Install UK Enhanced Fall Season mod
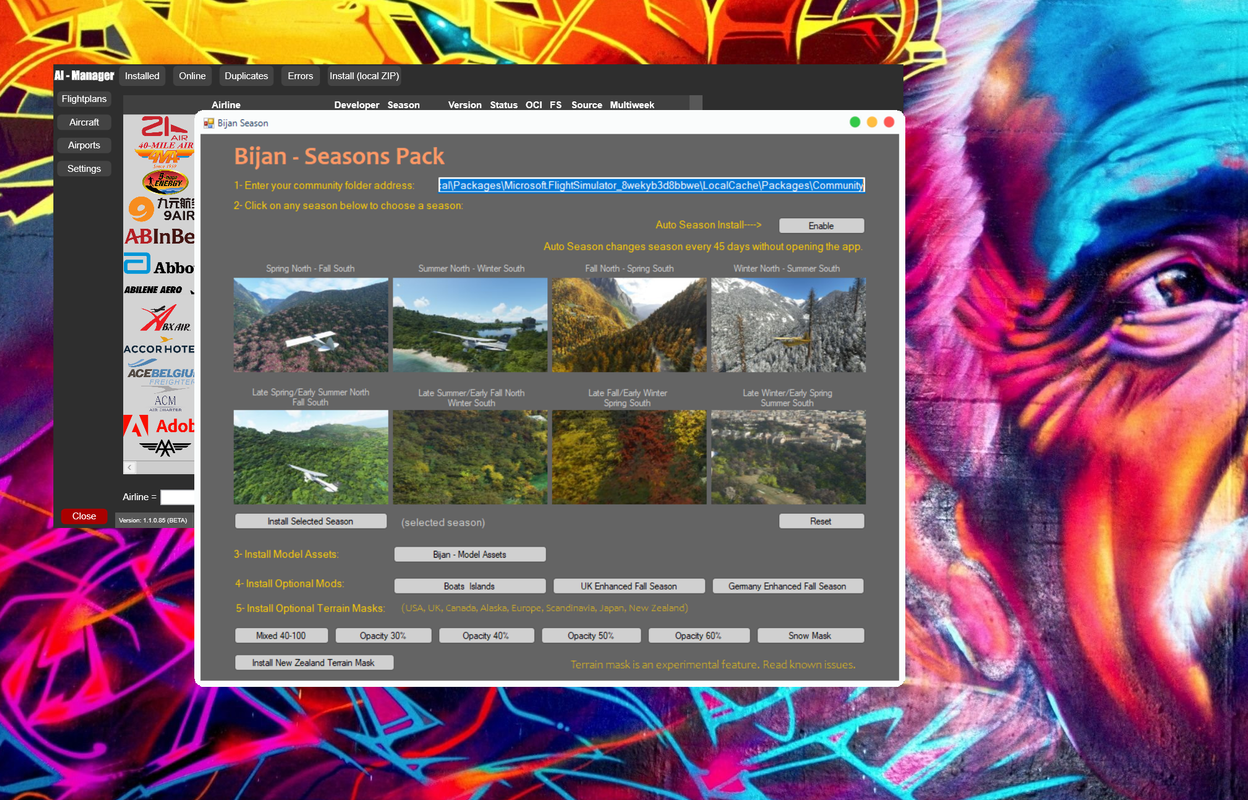 click(x=629, y=586)
